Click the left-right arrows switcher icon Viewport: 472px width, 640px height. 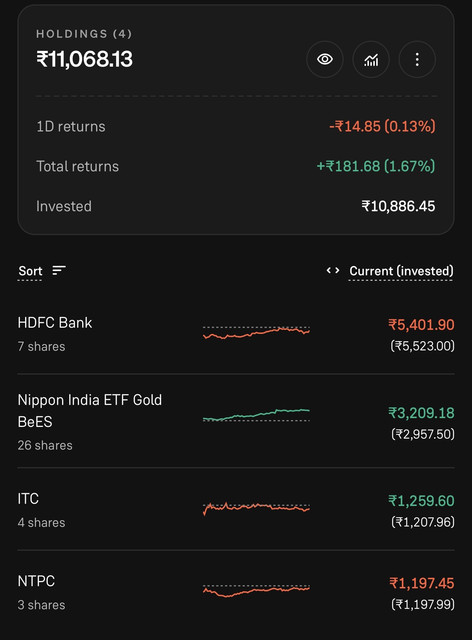point(333,270)
